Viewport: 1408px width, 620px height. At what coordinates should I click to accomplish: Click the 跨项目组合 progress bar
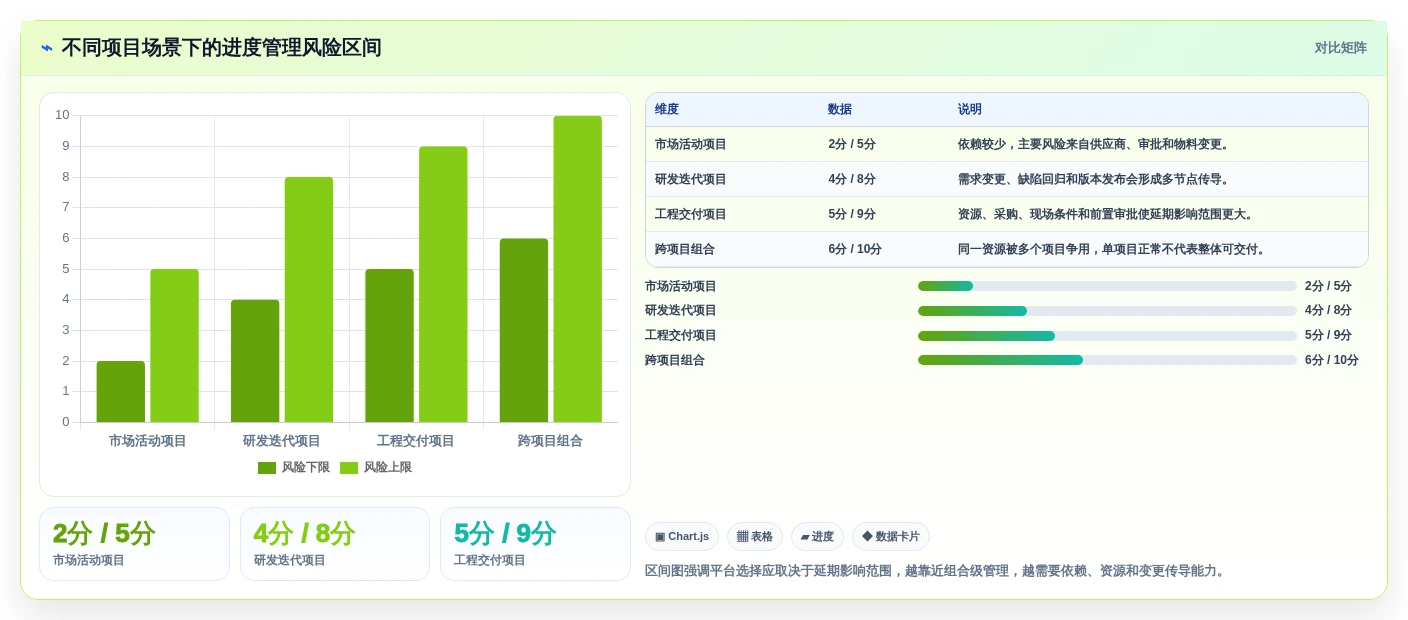pyautogui.click(x=1107, y=360)
